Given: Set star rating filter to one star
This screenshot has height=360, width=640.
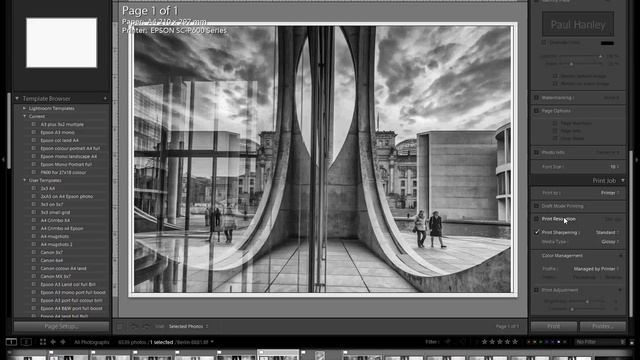Looking at the screenshot, I should pyautogui.click(x=484, y=342).
